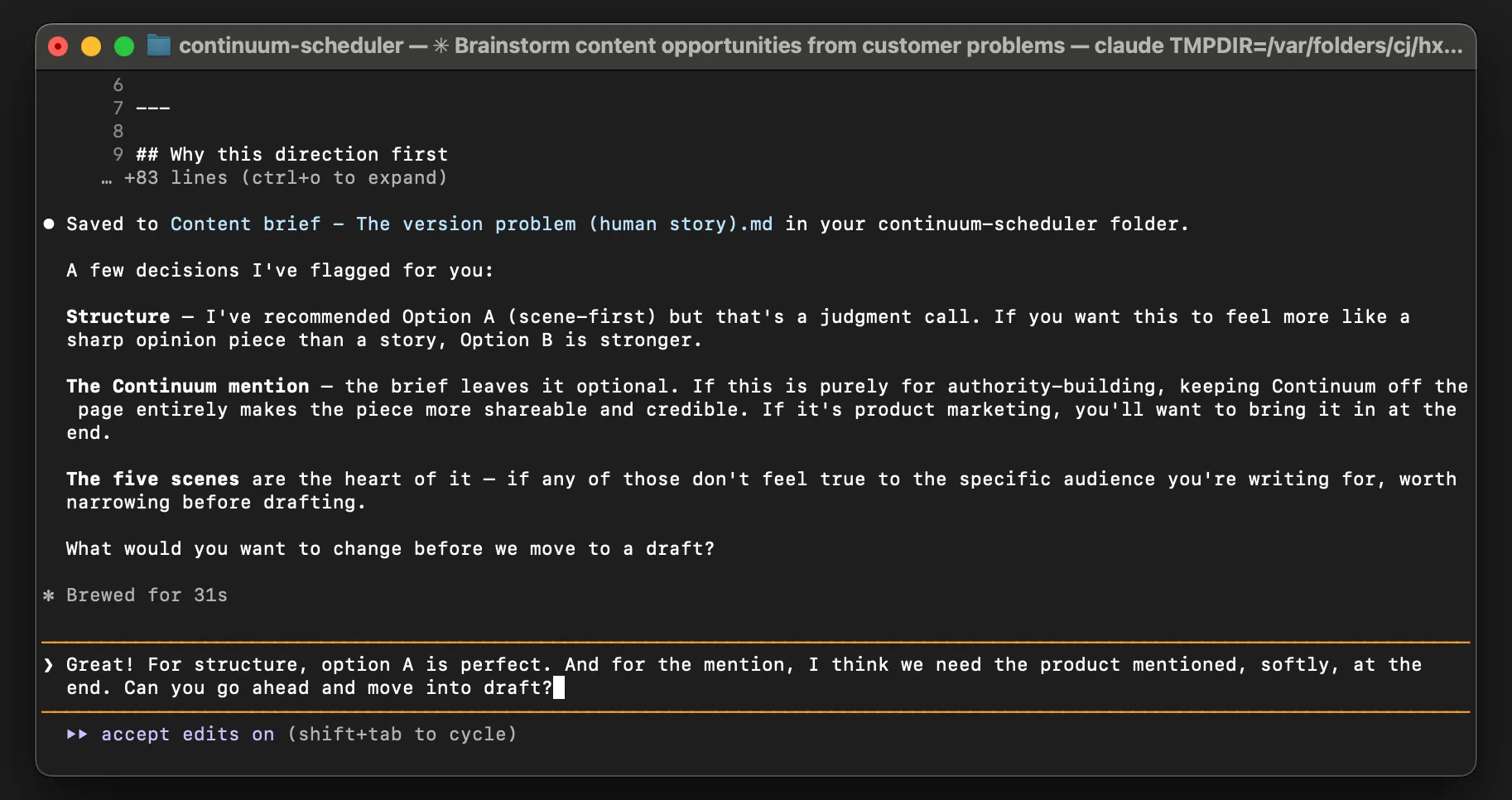Screen dimensions: 1512x800
Task: Click the bold "The Continuum mention" label
Action: click(187, 387)
